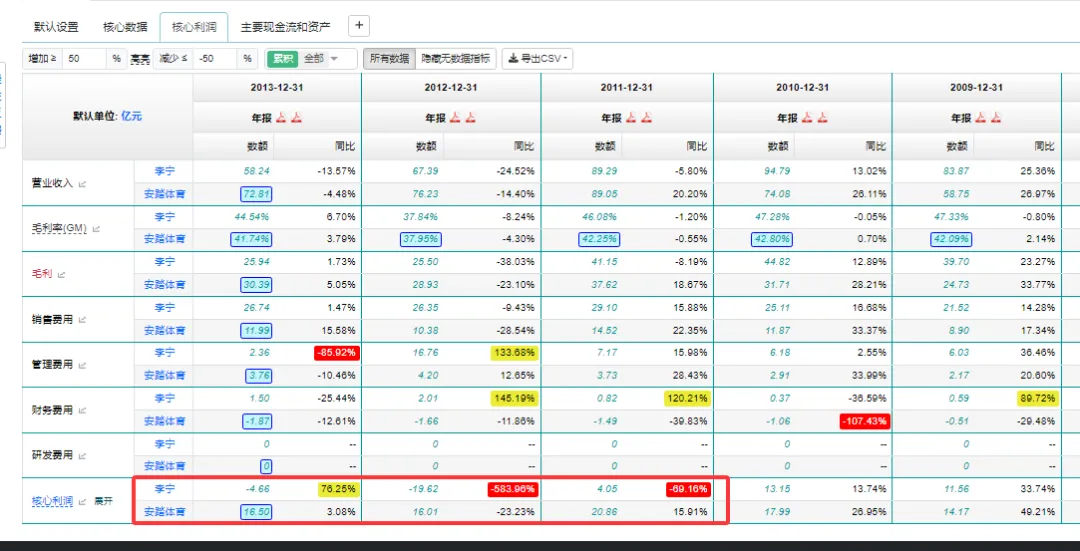Click 安踏体育 in the 毛利率(GM) row

[x=165, y=239]
